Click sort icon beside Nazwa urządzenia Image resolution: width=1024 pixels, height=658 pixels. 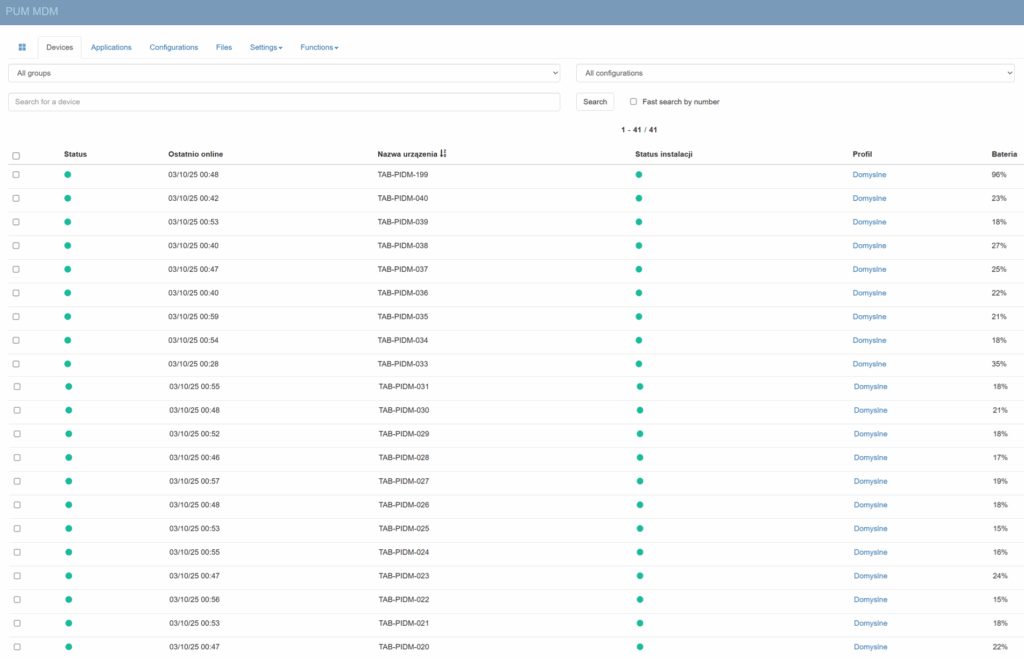coord(444,154)
